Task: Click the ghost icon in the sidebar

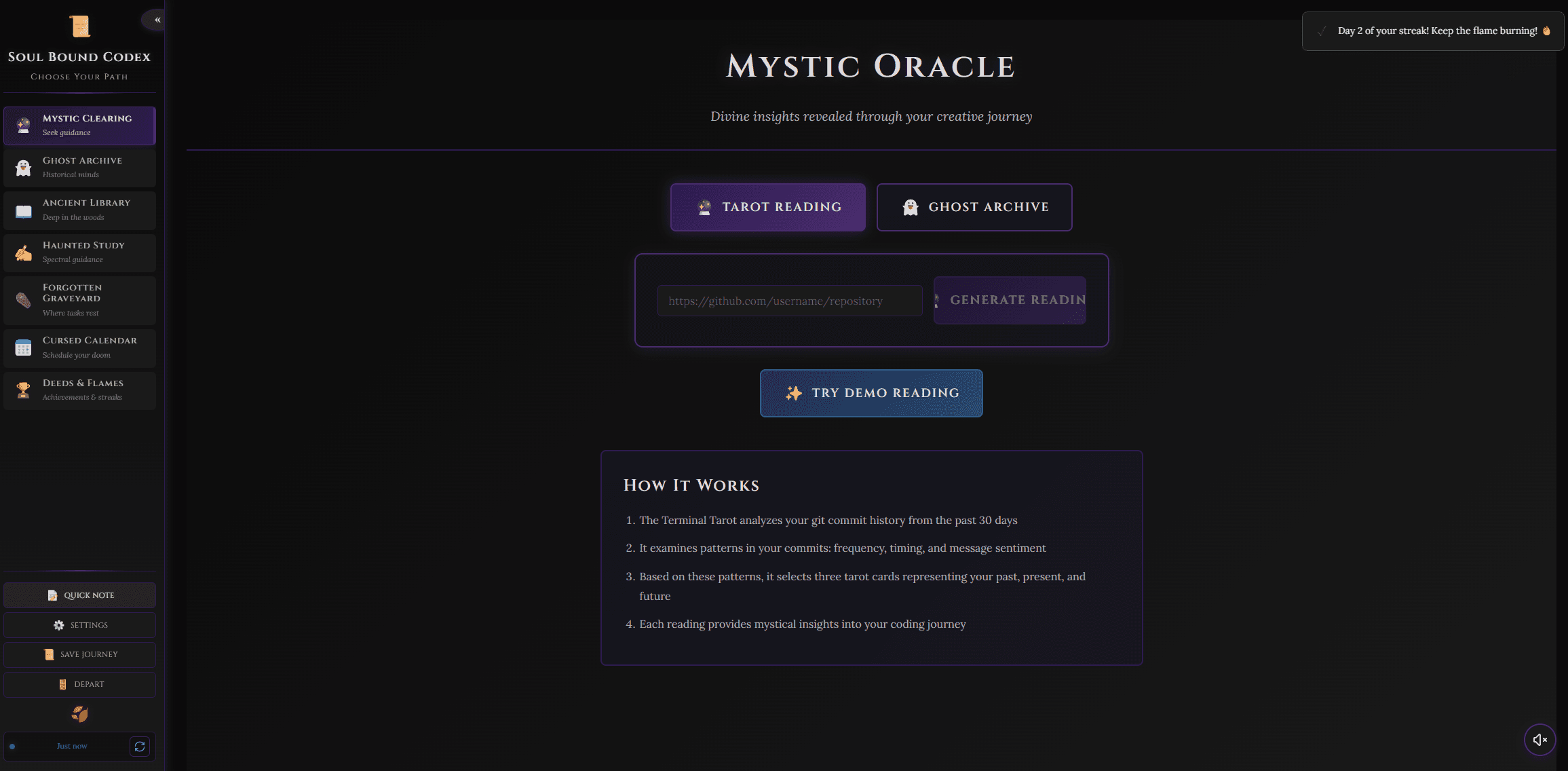Action: (x=24, y=168)
